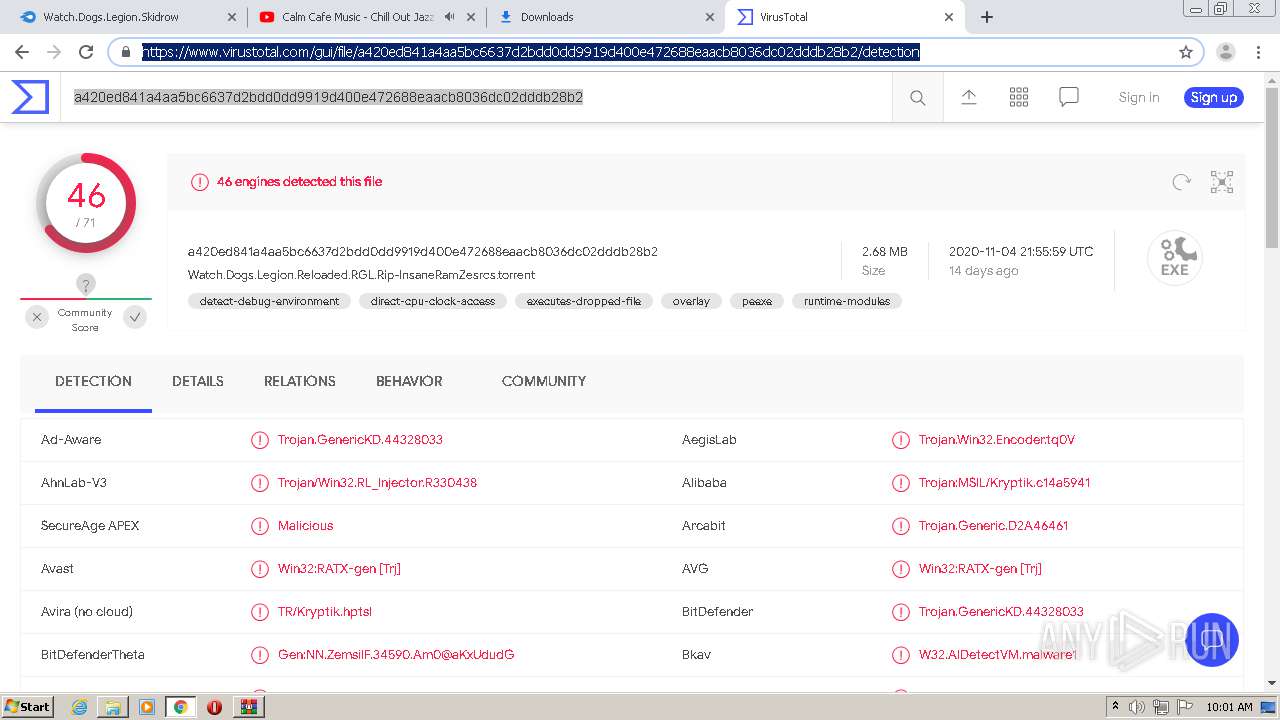Click the community score question mark icon
Viewport: 1280px width, 720px height.
point(86,285)
